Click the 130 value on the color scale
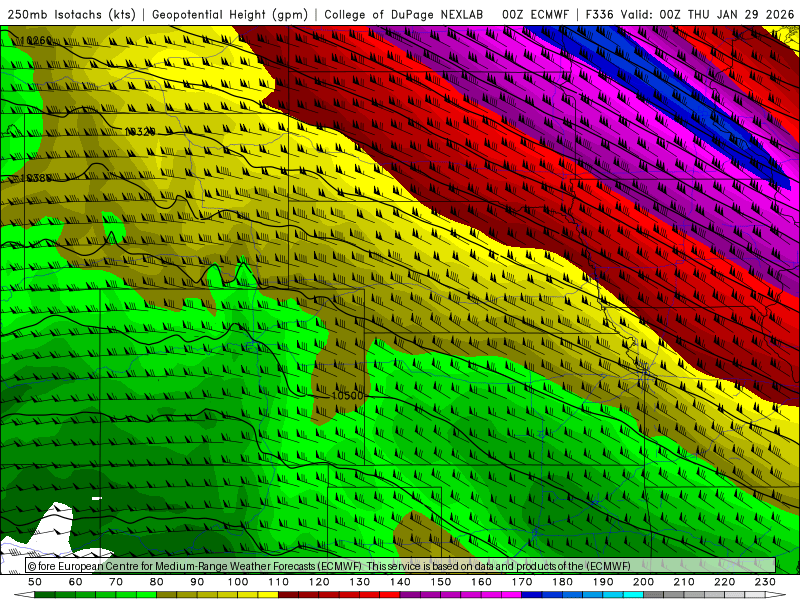Screen dimensions: 800x600 [x=360, y=582]
